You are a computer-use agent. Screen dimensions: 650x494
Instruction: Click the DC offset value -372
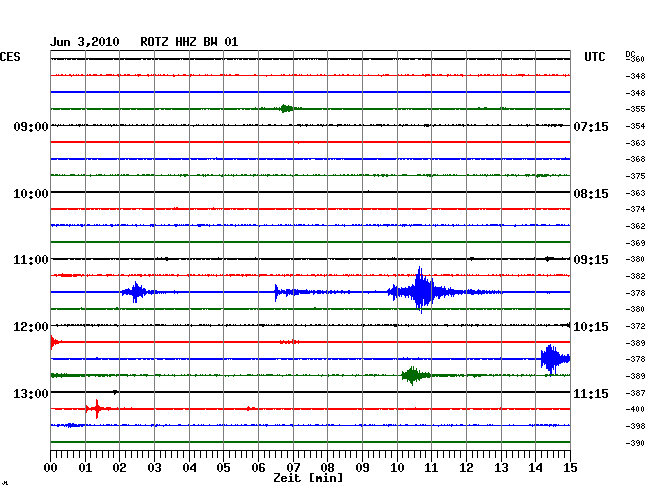pos(635,326)
